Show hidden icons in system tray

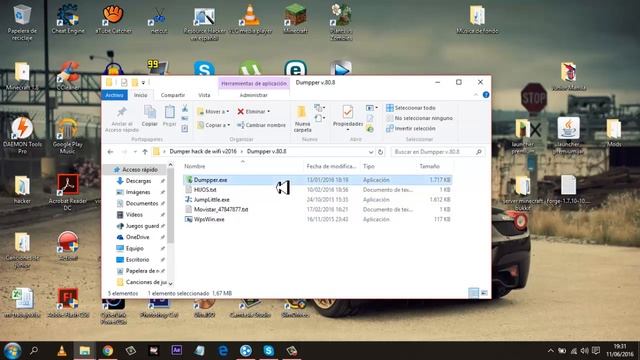[551, 351]
